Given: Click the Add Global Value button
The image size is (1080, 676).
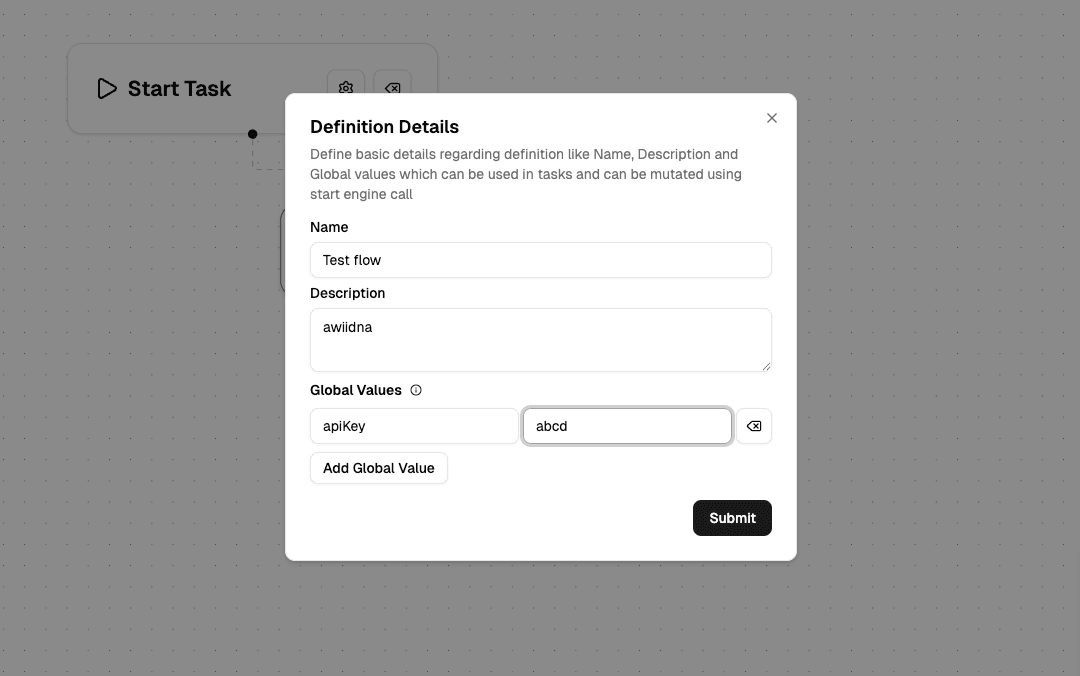Looking at the screenshot, I should tap(378, 468).
